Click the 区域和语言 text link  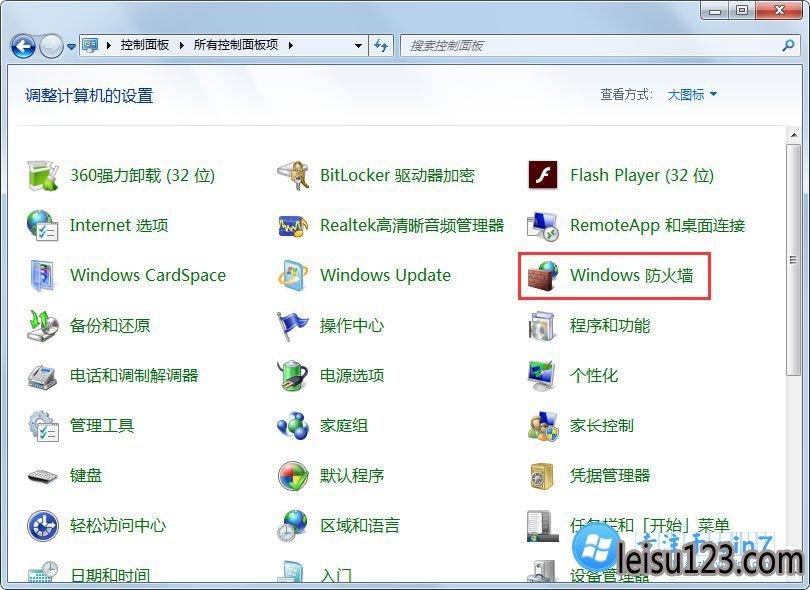360,525
